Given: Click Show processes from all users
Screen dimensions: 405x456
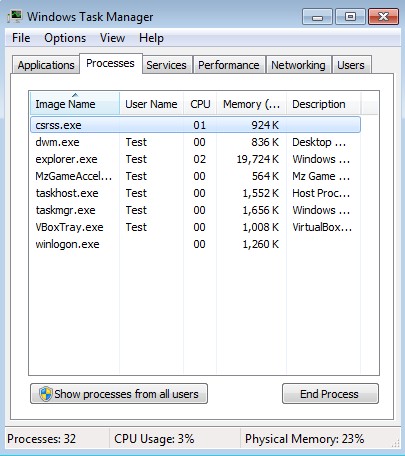Looking at the screenshot, I should [119, 394].
